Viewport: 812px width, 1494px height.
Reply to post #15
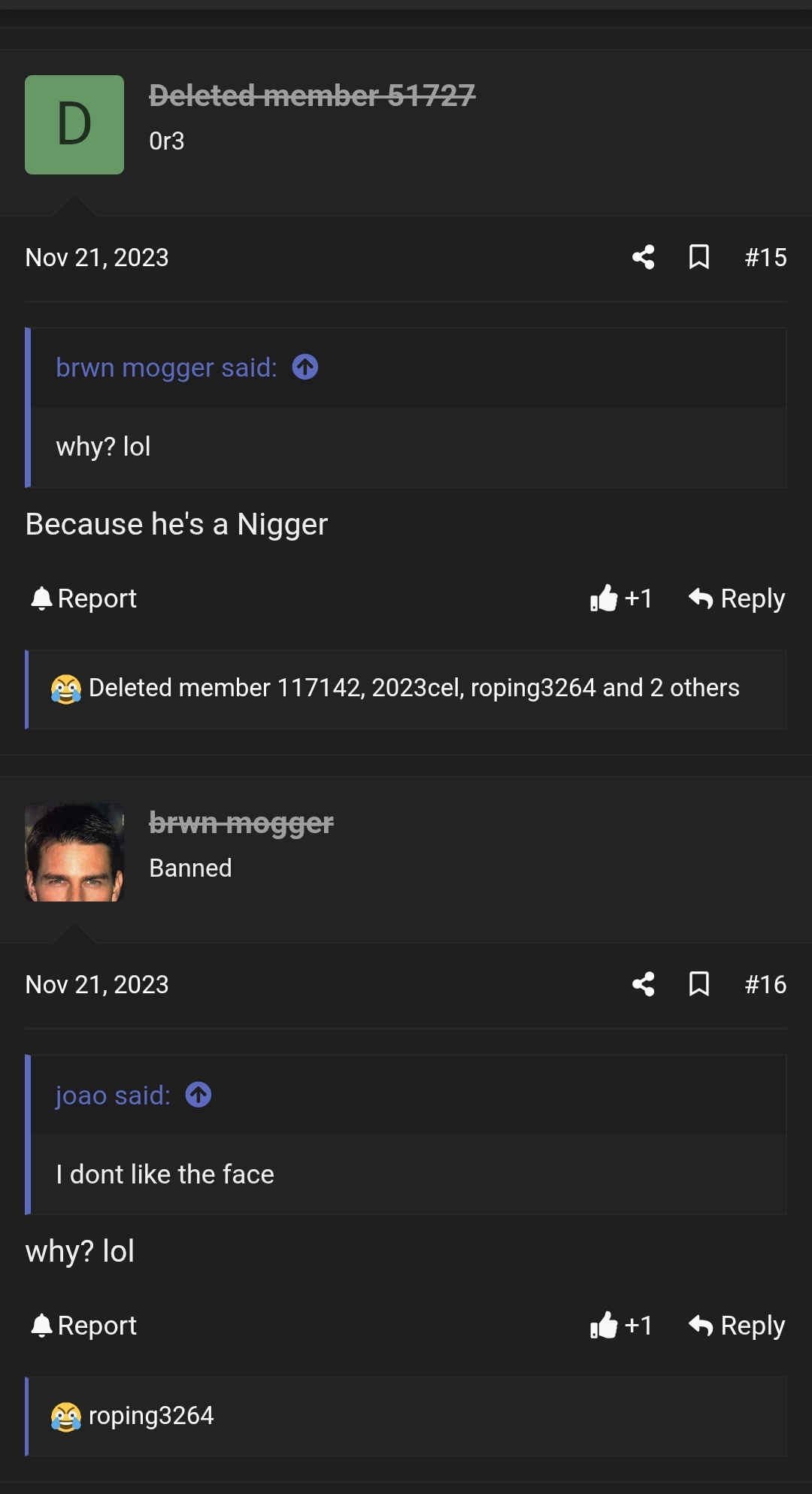pyautogui.click(x=737, y=599)
